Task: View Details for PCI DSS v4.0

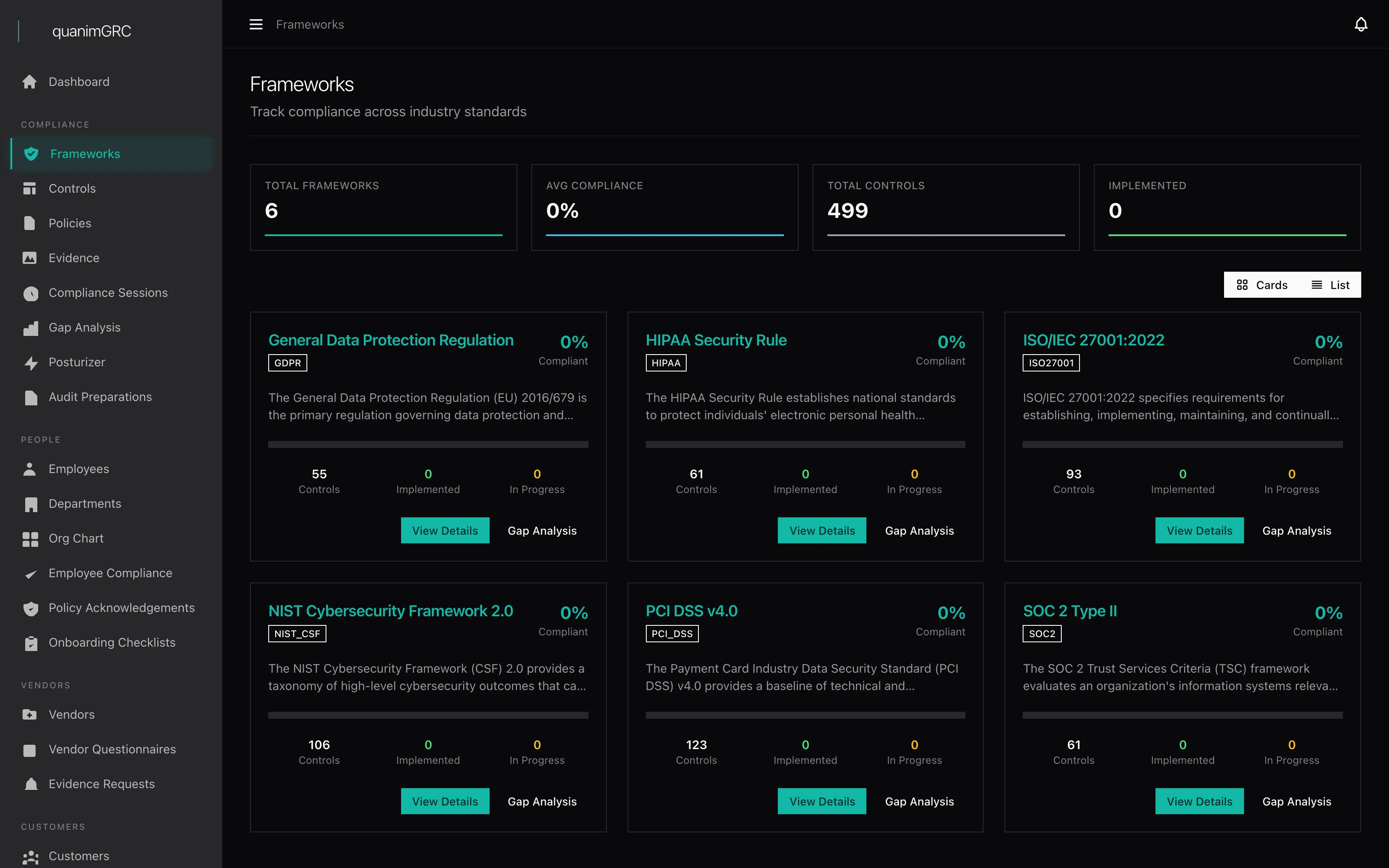Action: coord(822,802)
